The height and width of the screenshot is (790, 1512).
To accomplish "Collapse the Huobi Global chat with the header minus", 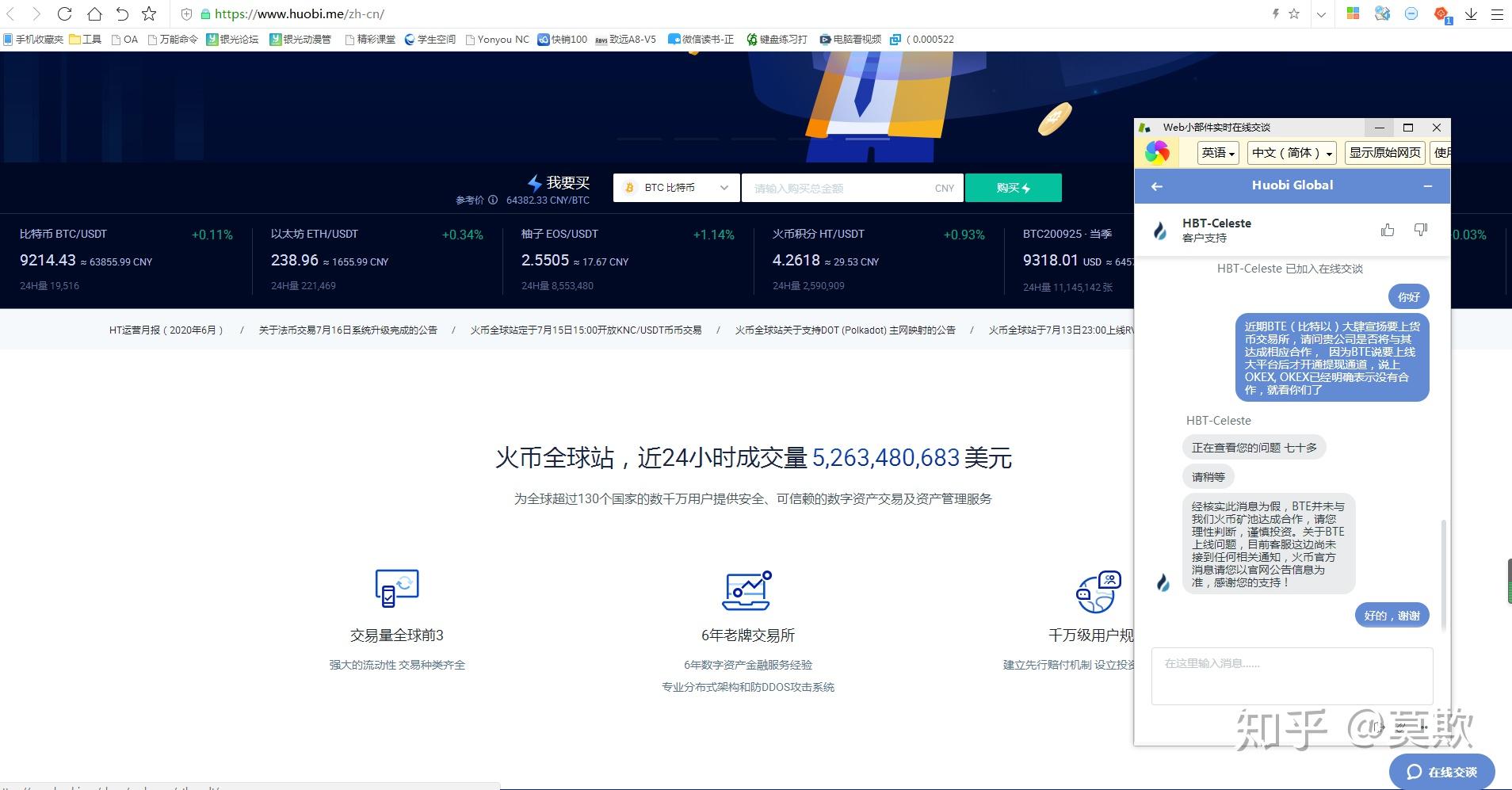I will pos(1428,186).
